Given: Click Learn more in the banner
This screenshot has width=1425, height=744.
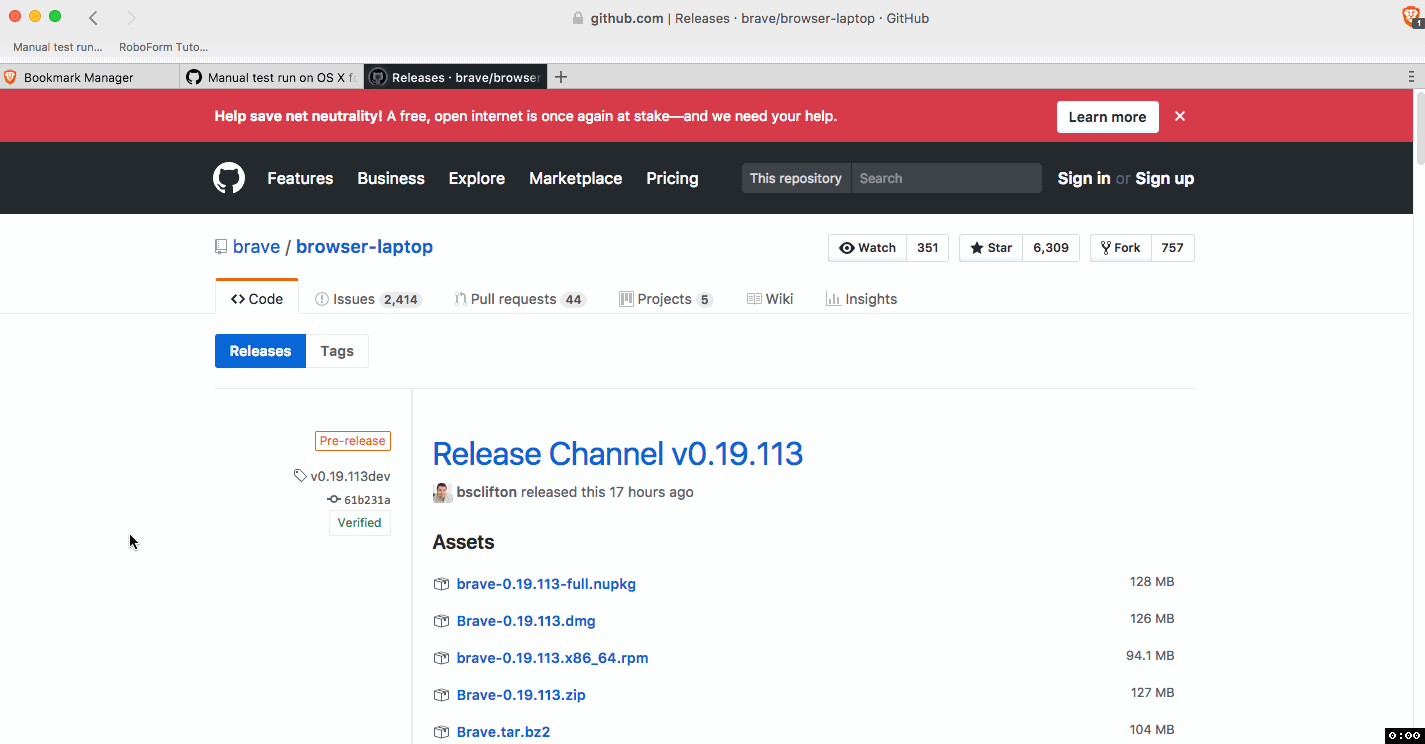Looking at the screenshot, I should 1107,117.
